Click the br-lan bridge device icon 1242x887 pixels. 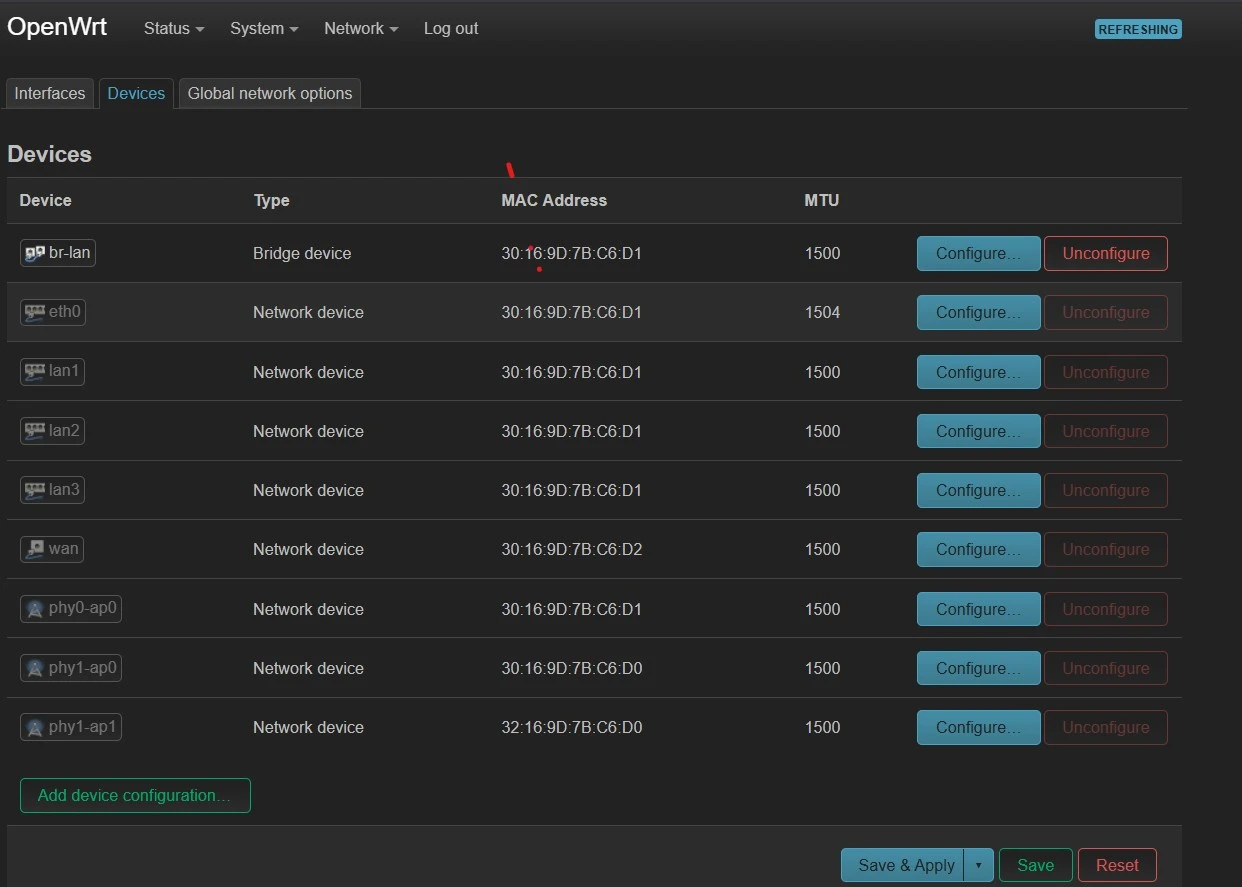coord(35,253)
